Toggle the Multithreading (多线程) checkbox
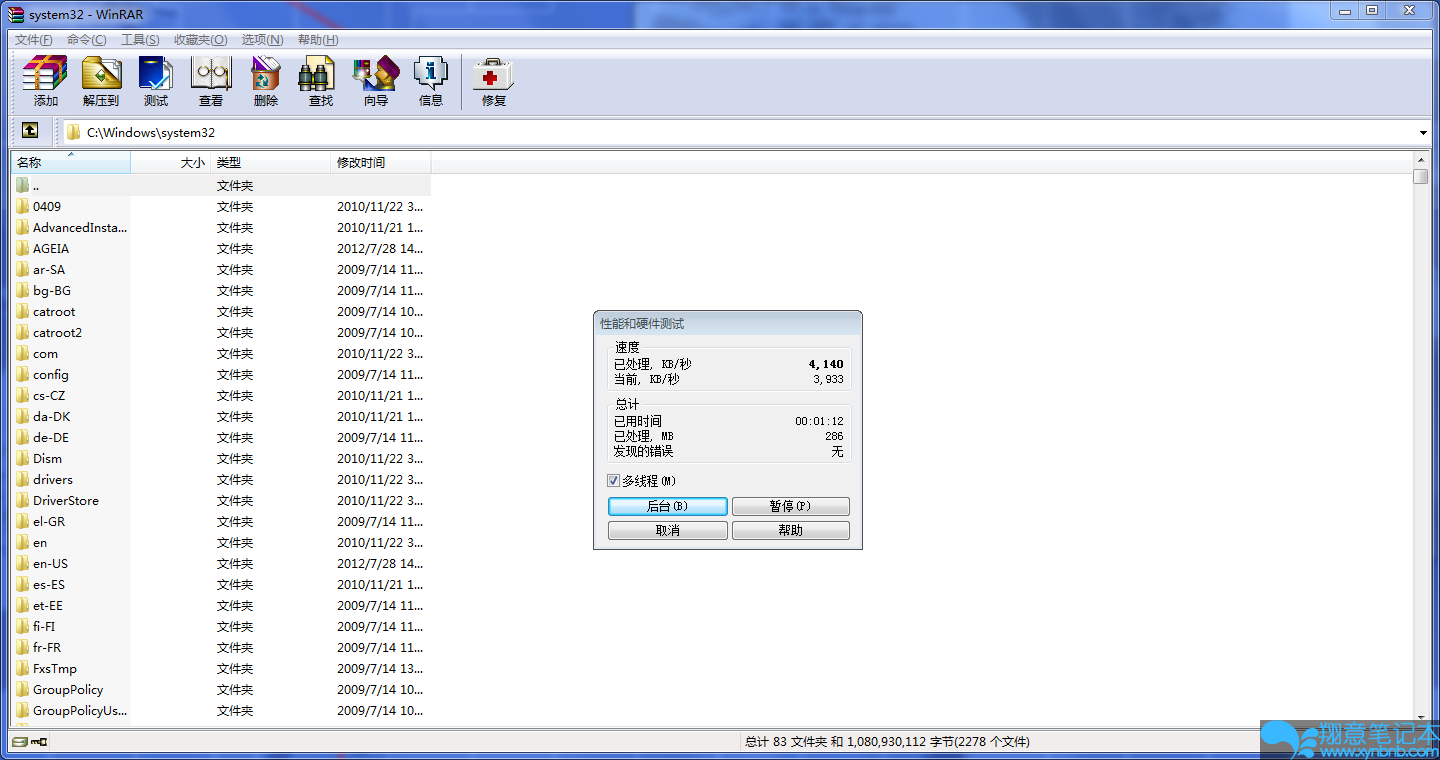The width and height of the screenshot is (1440, 760). [x=614, y=481]
